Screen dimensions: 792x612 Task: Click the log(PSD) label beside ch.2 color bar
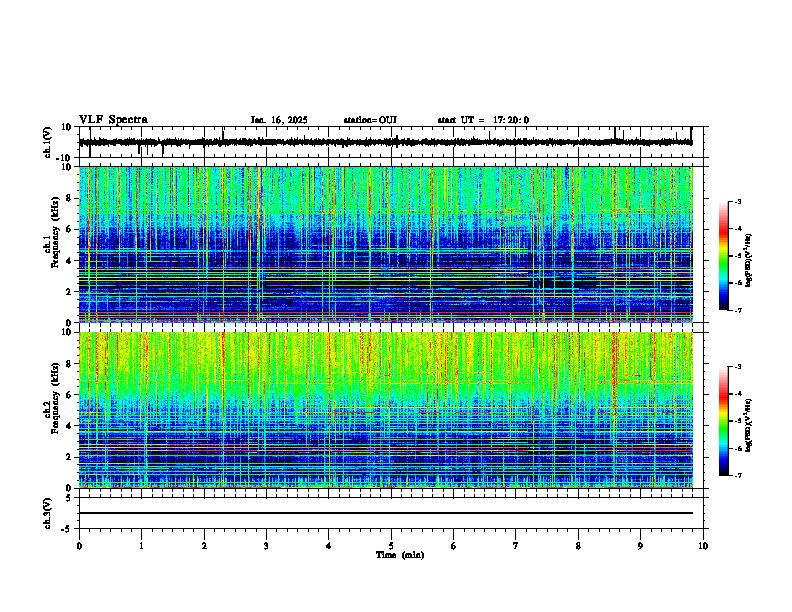(749, 425)
